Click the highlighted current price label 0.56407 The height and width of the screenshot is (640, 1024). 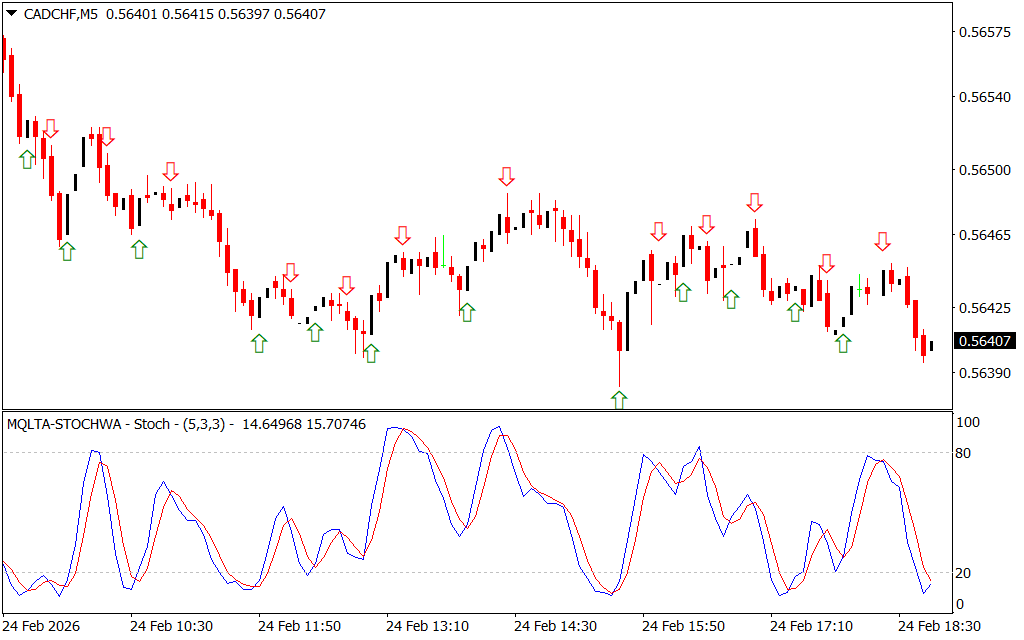(x=984, y=341)
